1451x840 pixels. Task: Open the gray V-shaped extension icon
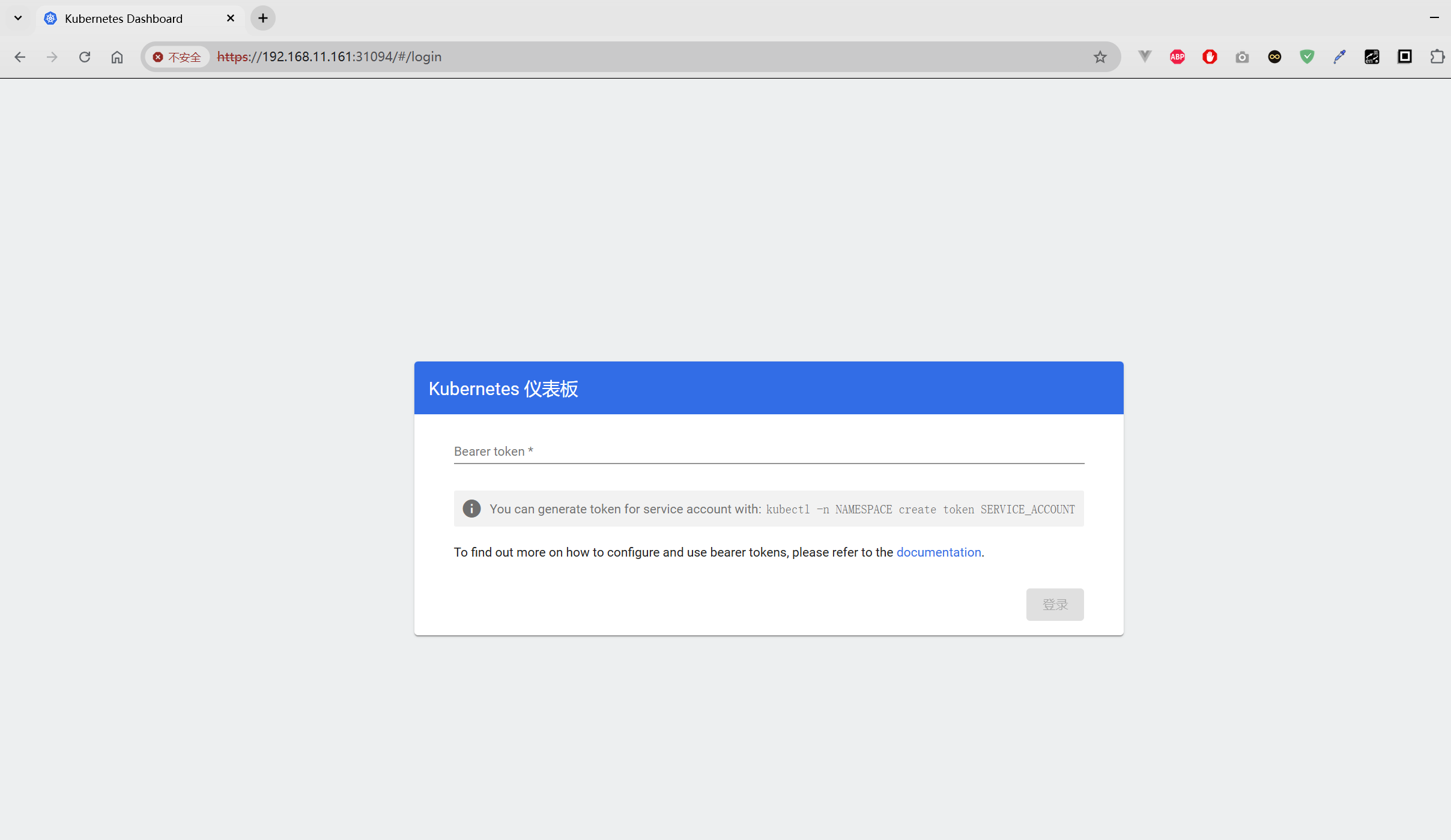pyautogui.click(x=1145, y=56)
